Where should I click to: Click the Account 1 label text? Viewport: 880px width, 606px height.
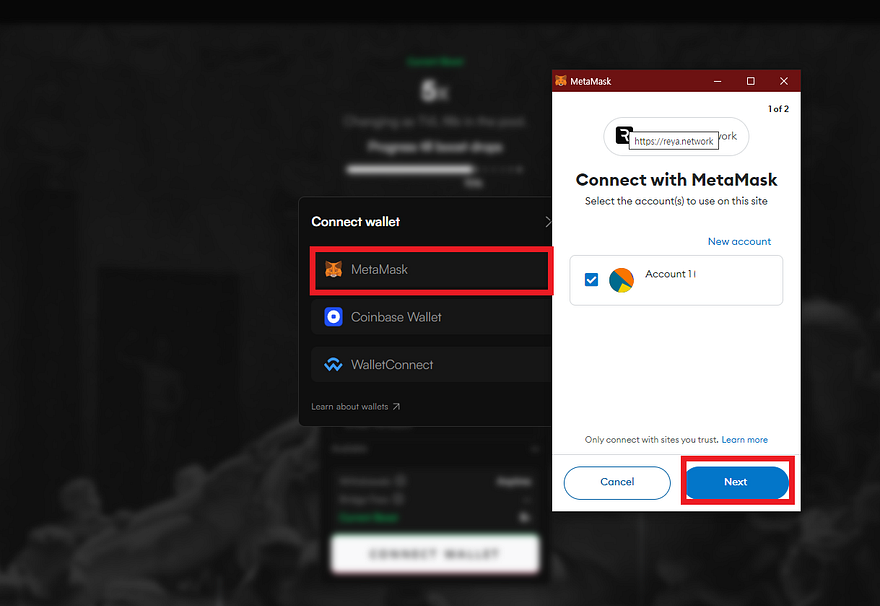click(x=670, y=274)
